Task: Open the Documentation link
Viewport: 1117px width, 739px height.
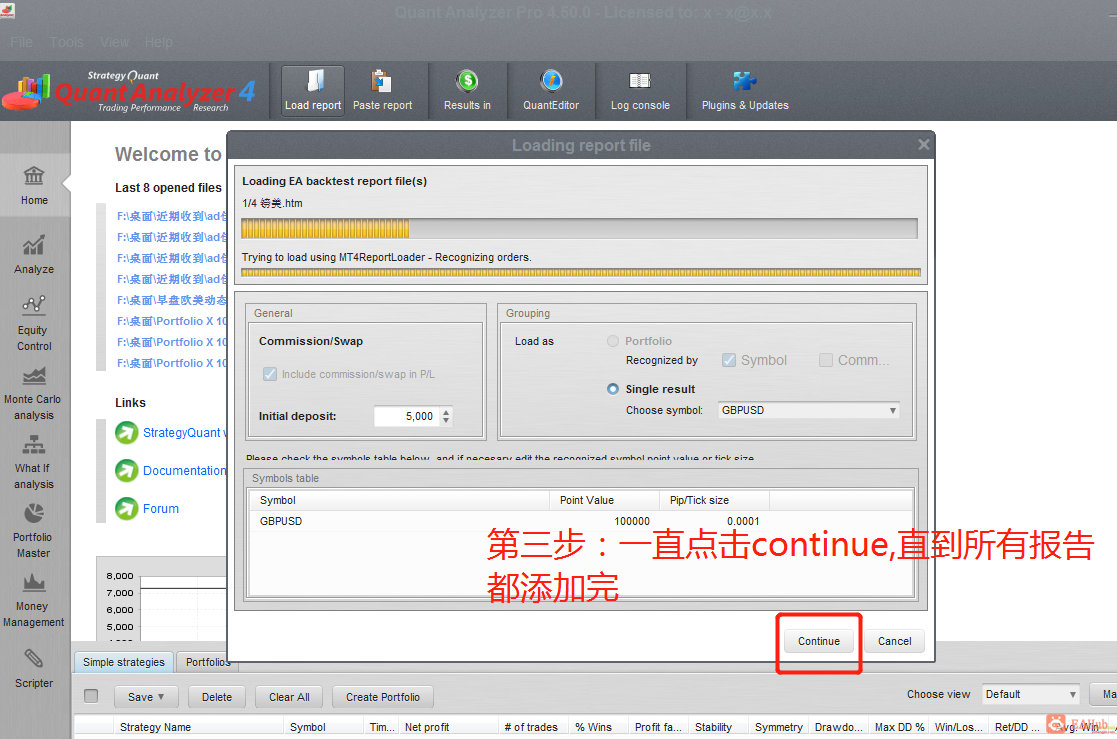Action: click(185, 470)
